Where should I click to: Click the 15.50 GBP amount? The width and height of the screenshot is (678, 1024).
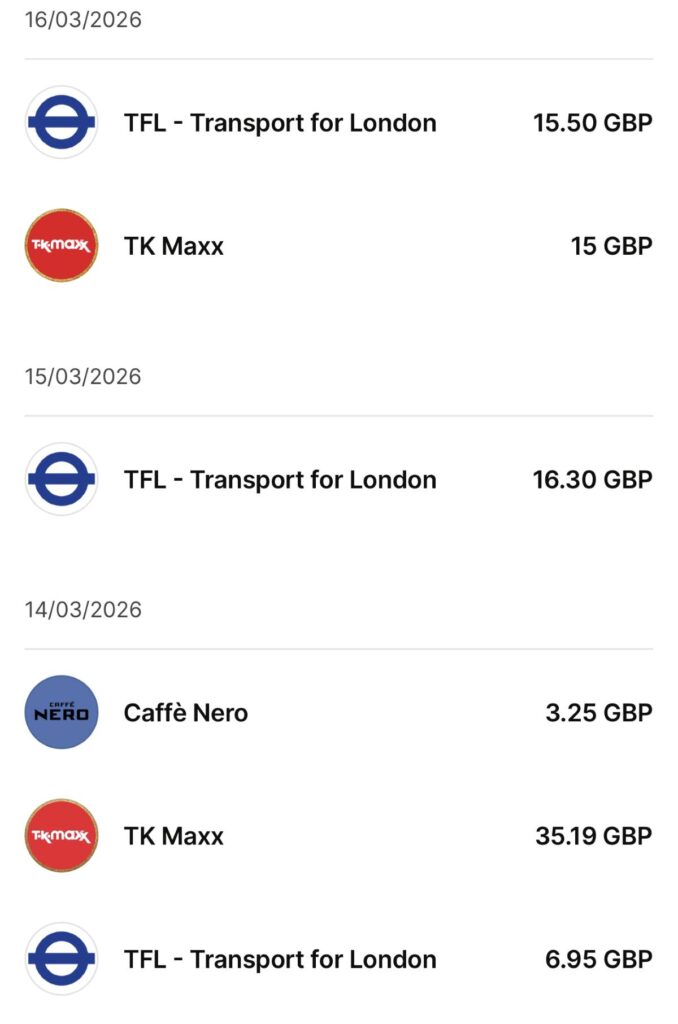(592, 123)
